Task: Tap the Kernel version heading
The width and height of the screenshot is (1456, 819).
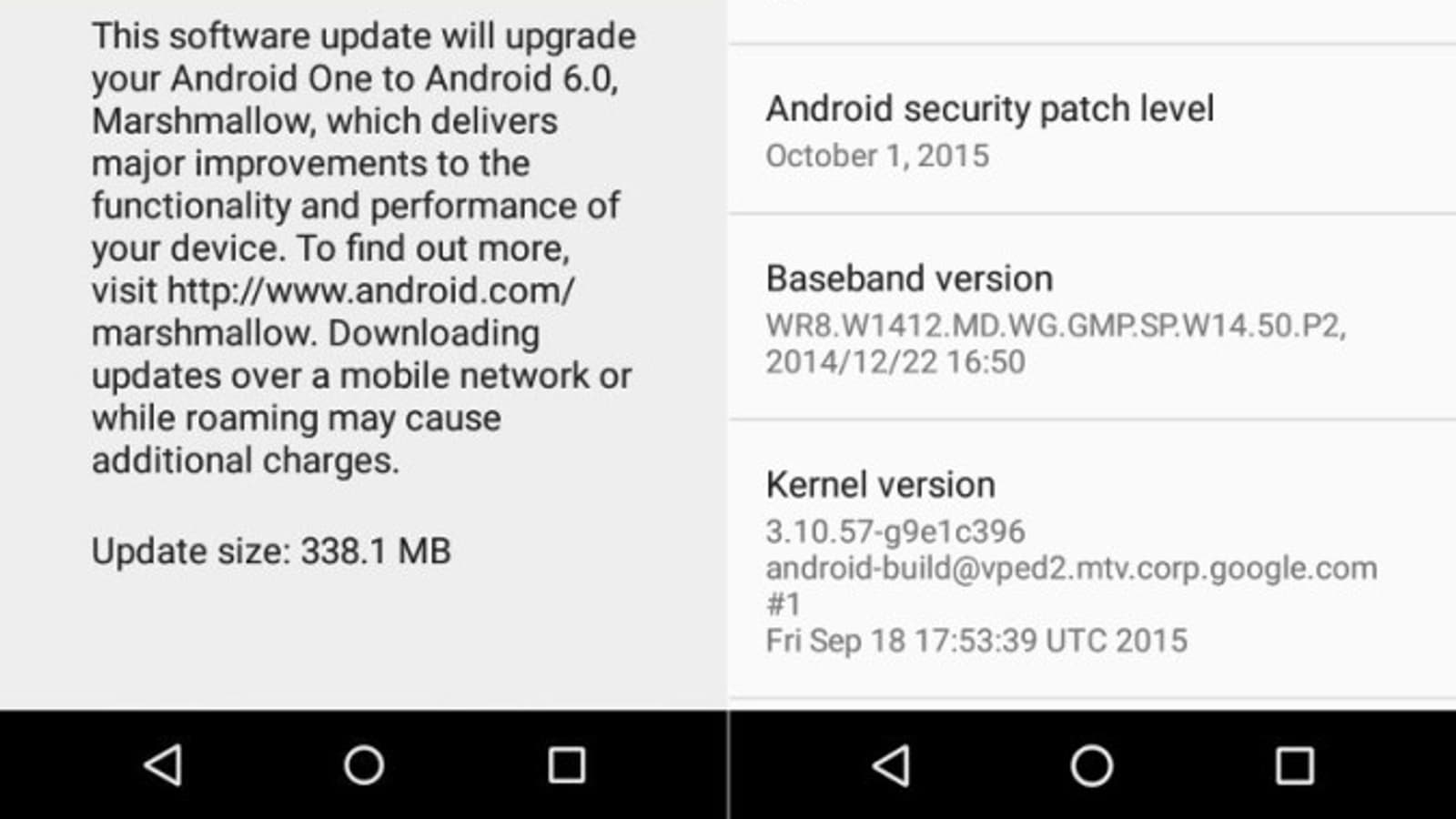Action: click(x=880, y=485)
